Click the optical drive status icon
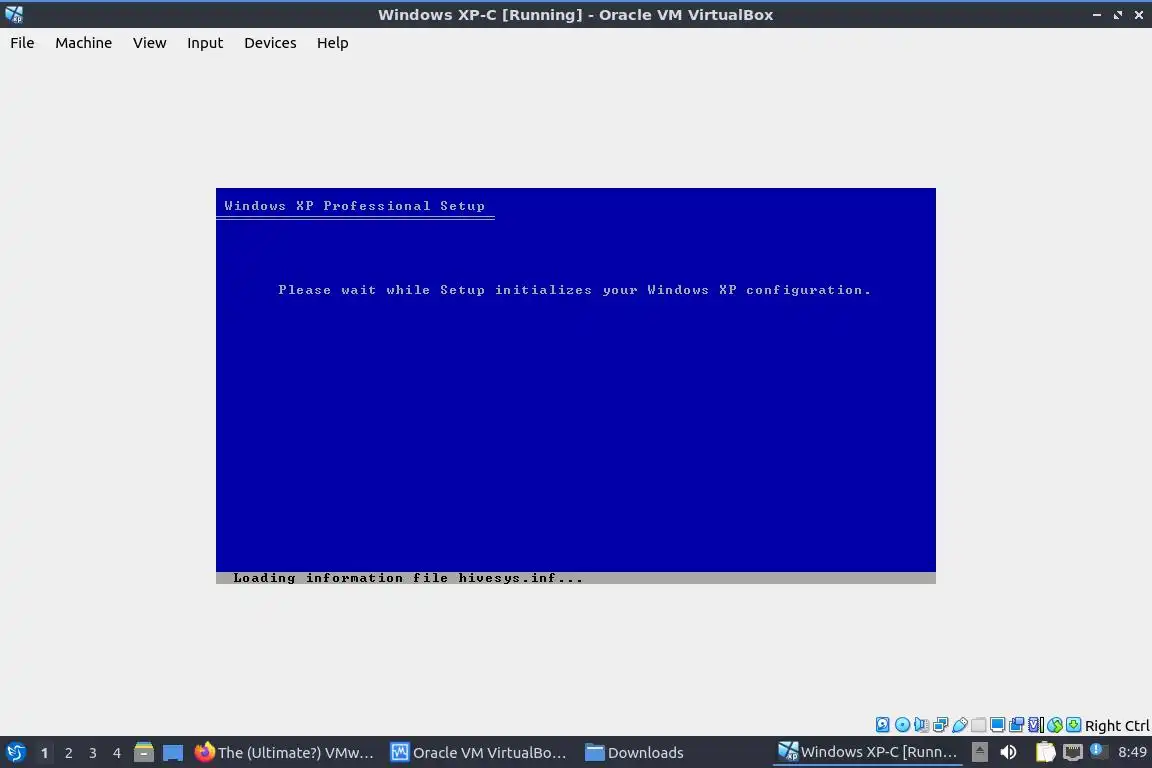The image size is (1152, 768). (902, 725)
